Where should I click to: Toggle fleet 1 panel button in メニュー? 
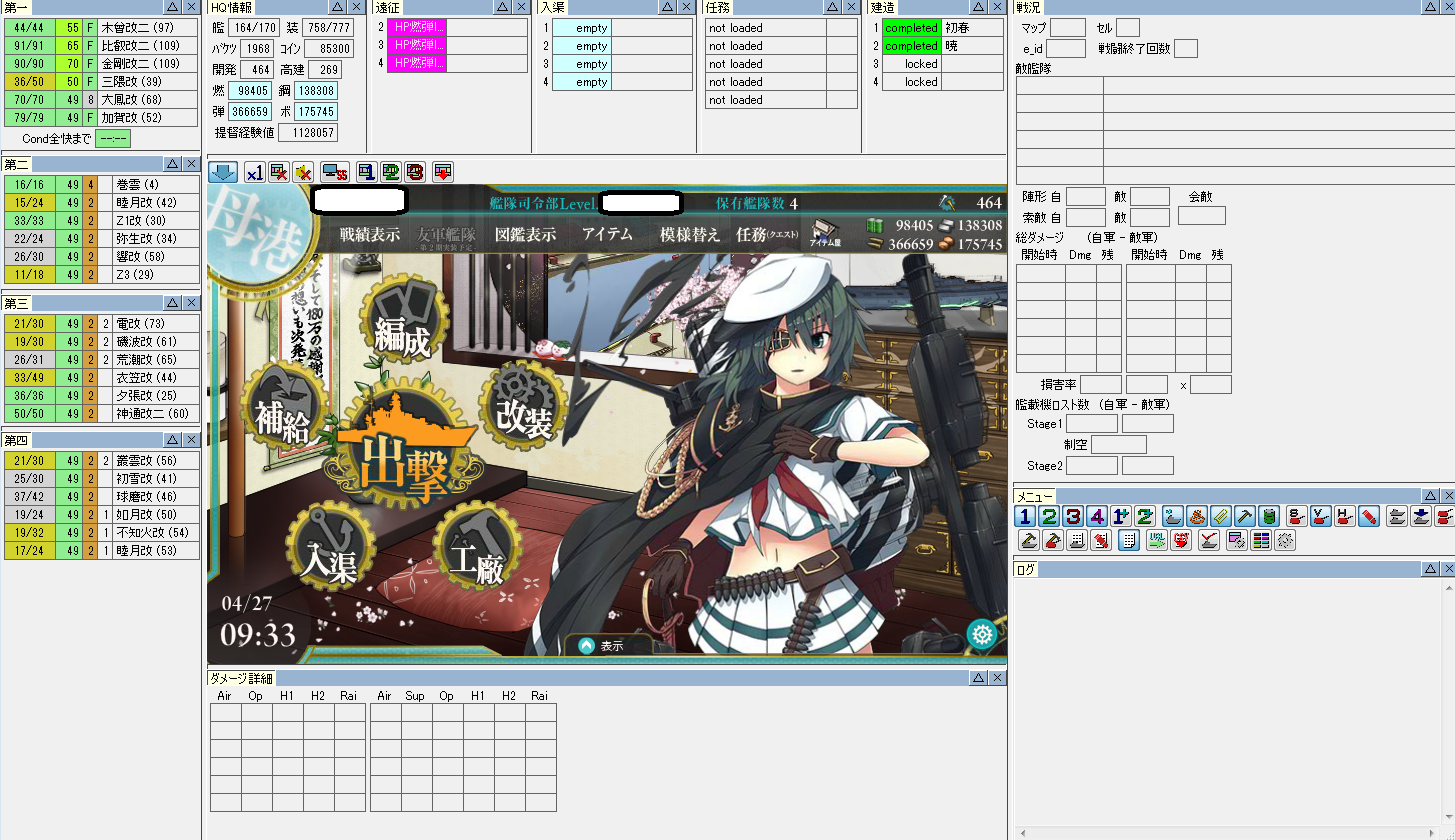[1025, 516]
